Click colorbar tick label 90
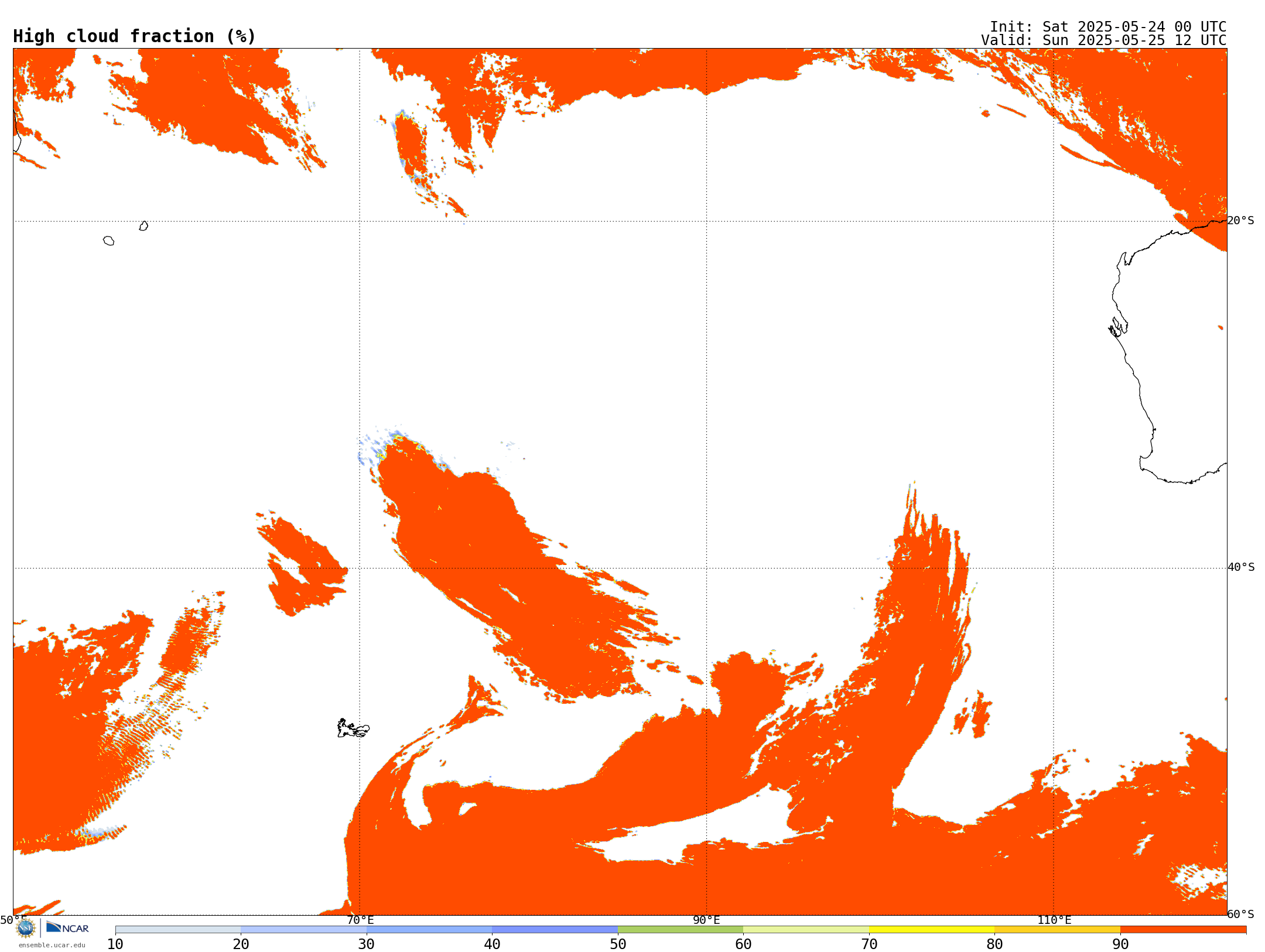Screen dimensions: 1265x952 pos(1120,944)
